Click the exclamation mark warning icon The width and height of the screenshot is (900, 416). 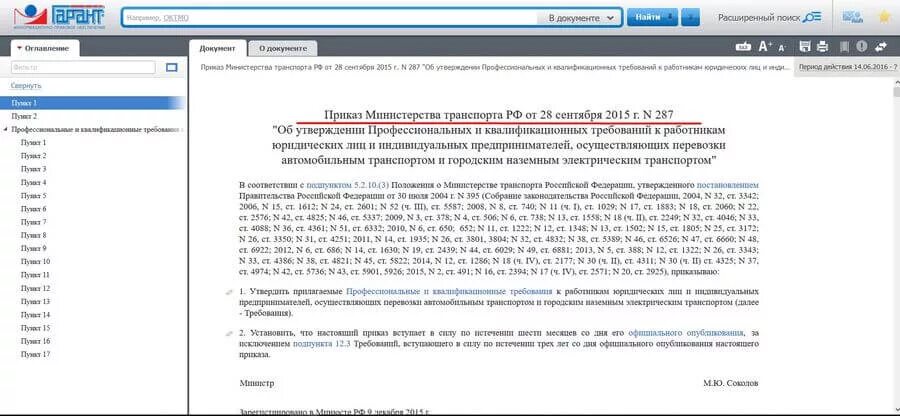[x=862, y=47]
